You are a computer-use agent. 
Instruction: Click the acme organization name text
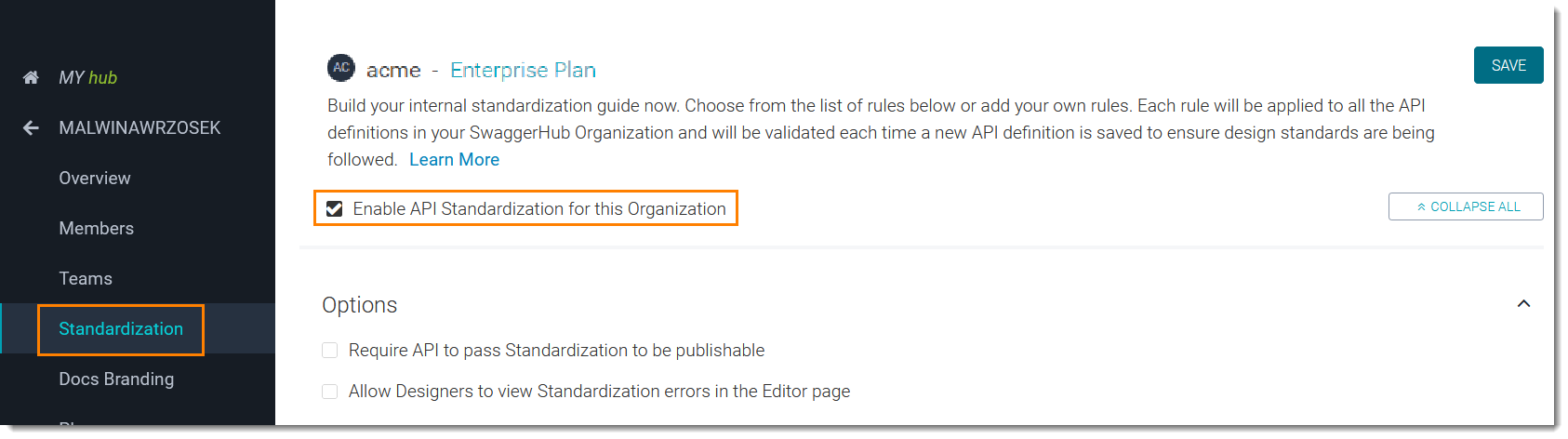[x=393, y=71]
